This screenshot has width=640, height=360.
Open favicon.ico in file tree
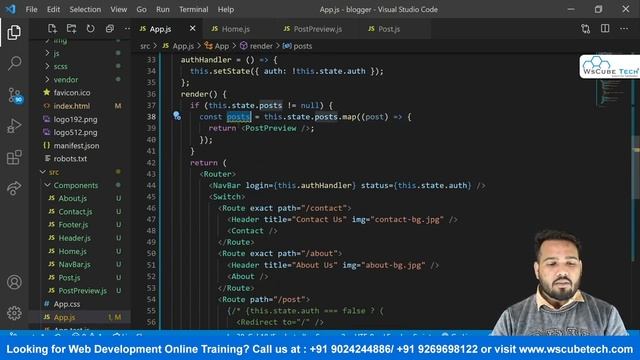pos(72,93)
